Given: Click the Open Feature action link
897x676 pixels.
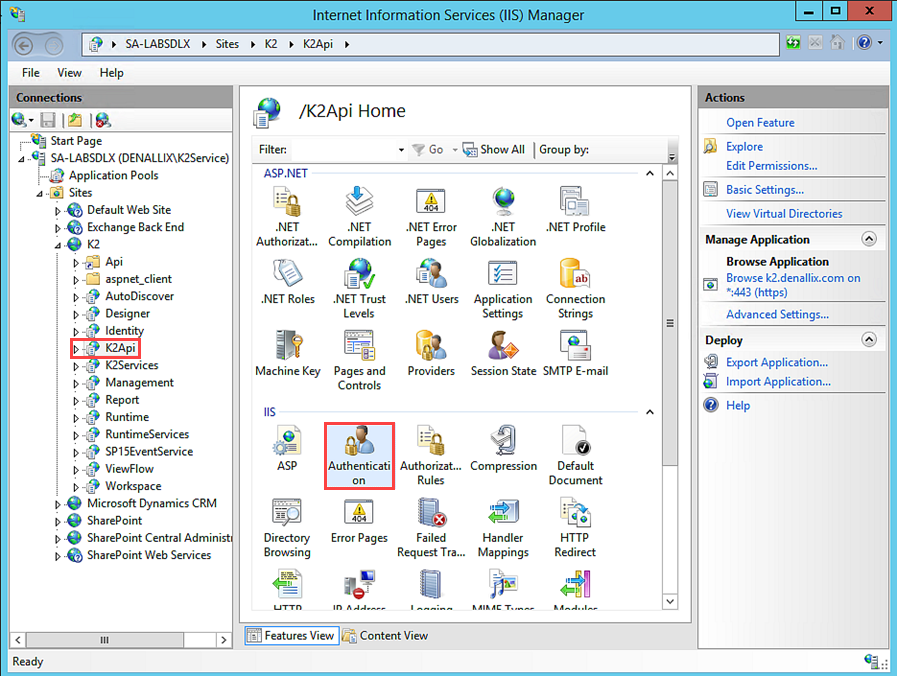Looking at the screenshot, I should (x=760, y=122).
